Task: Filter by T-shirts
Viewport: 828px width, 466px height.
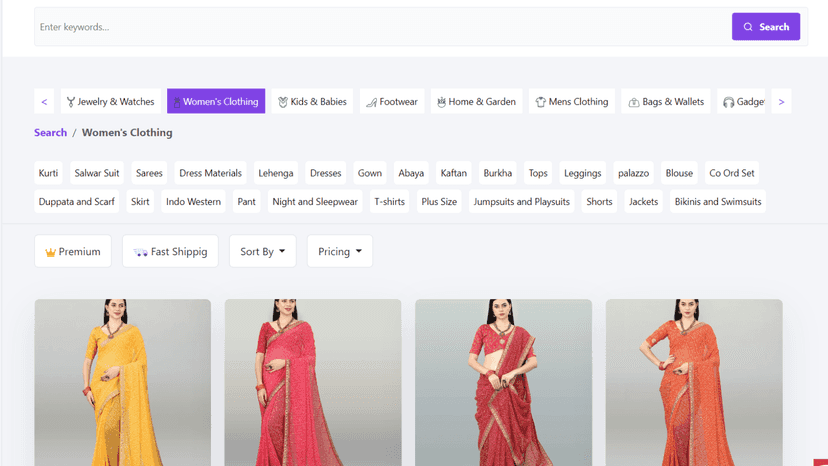Action: [x=389, y=202]
